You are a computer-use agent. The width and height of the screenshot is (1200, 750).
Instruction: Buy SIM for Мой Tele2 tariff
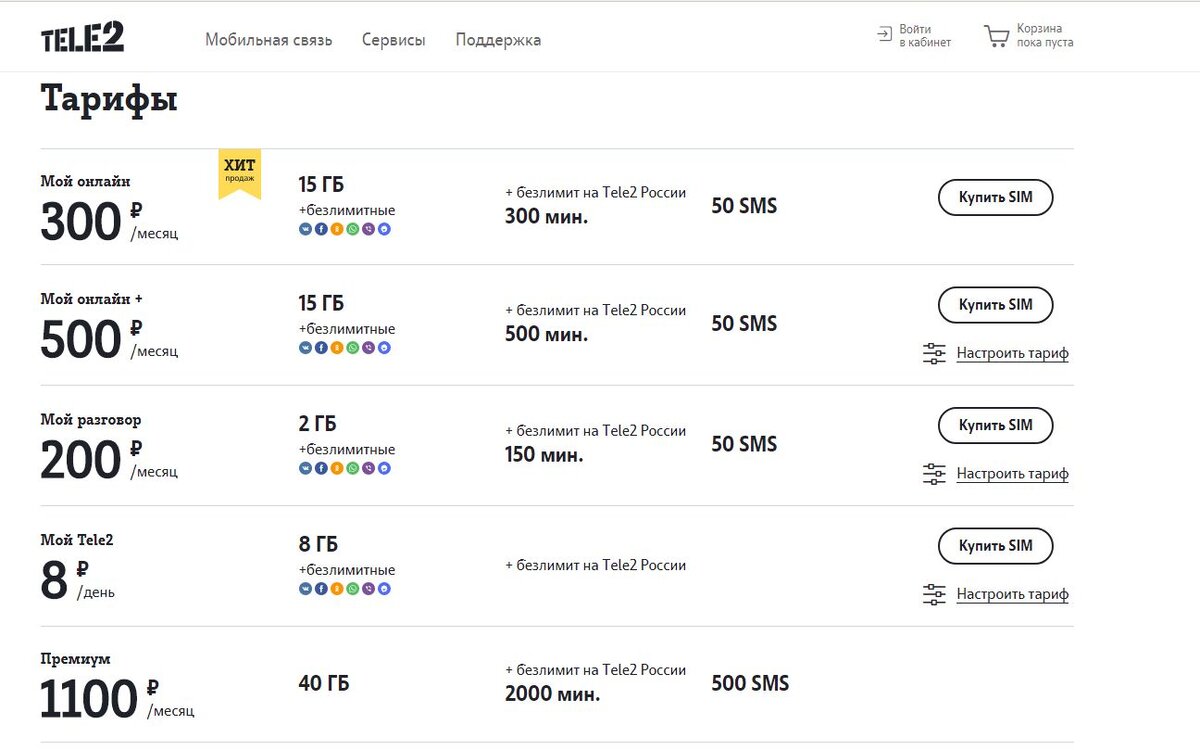tap(995, 546)
